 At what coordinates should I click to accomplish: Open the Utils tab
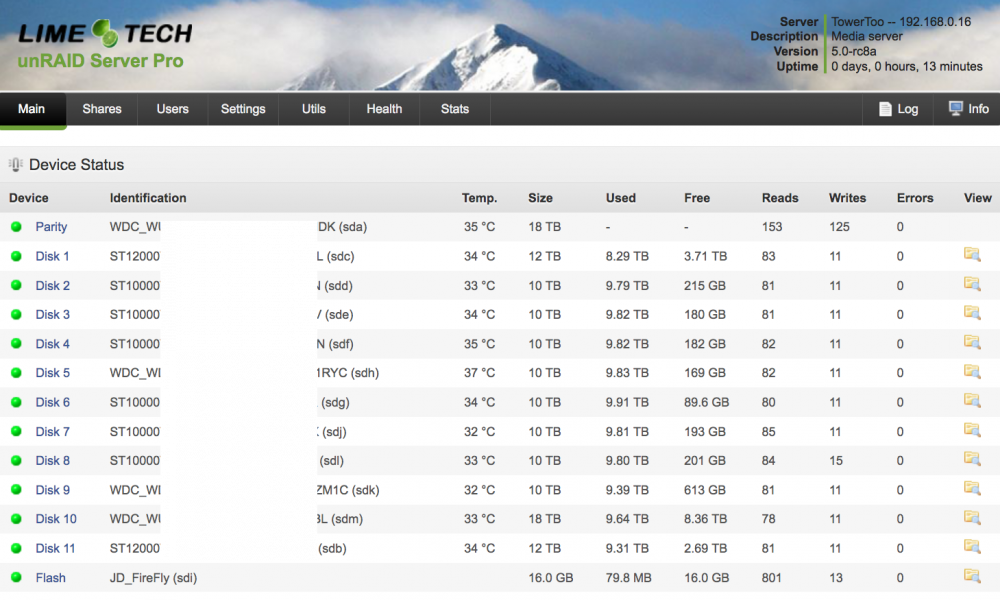pos(314,109)
